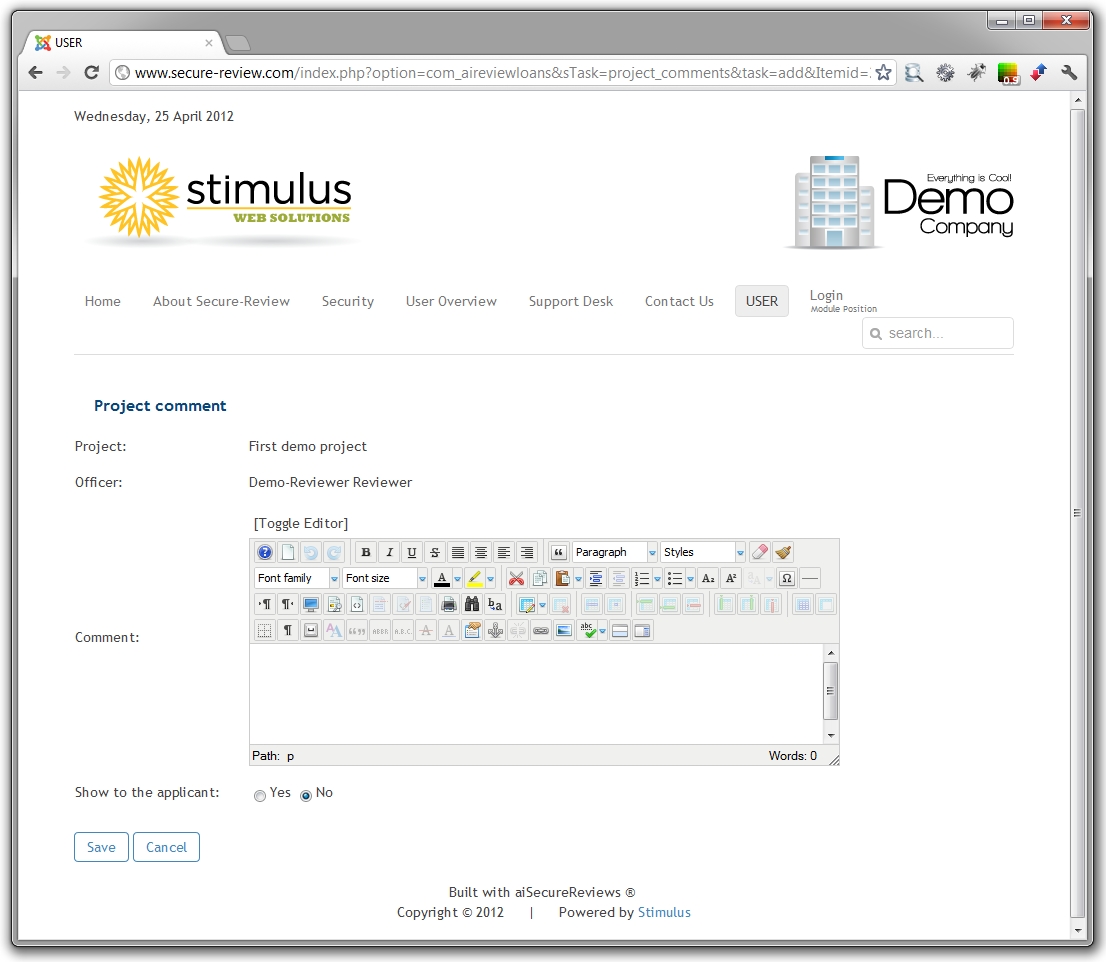Image resolution: width=1106 pixels, height=962 pixels.
Task: Click the Cut scissors icon
Action: 516,578
